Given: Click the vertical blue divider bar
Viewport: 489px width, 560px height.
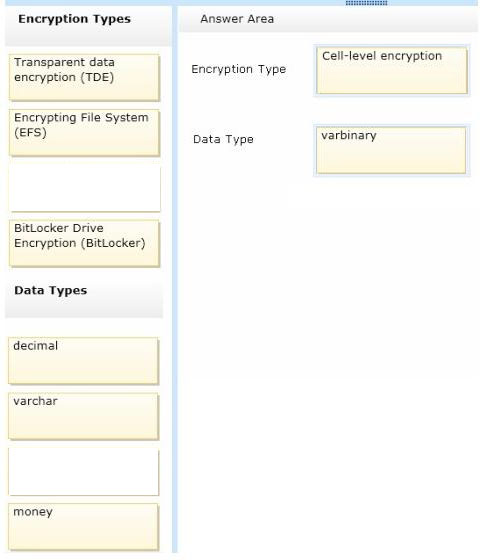Looking at the screenshot, I should [x=175, y=279].
